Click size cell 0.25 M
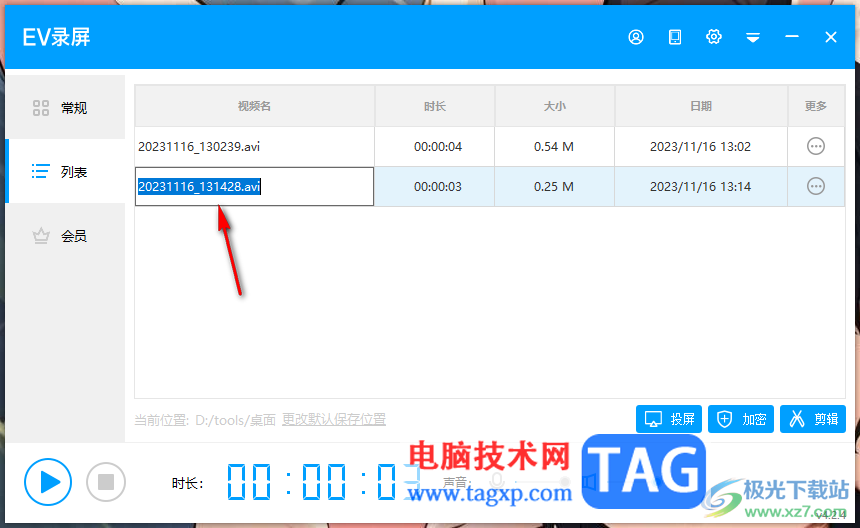This screenshot has height=528, width=860. [x=554, y=186]
